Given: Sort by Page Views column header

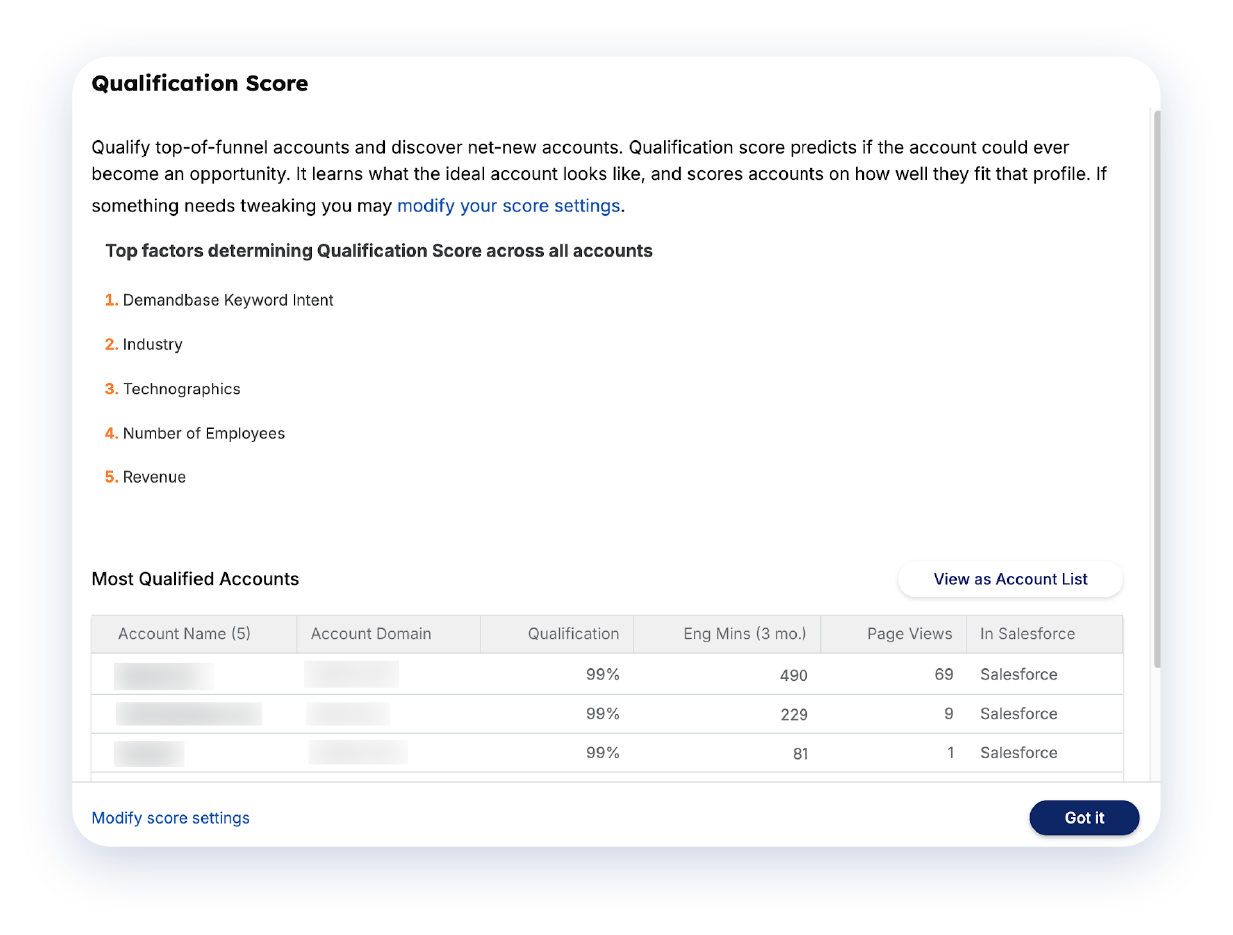Looking at the screenshot, I should 909,634.
